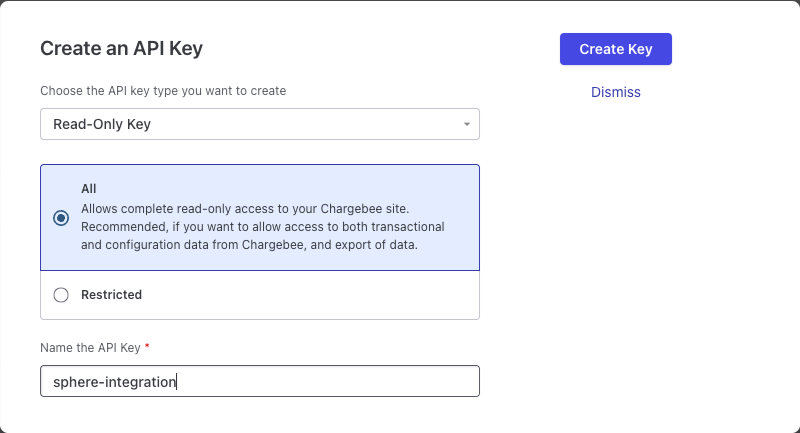Click the 'Name the API Key' label
Screen dimensions: 800x433
coord(91,347)
